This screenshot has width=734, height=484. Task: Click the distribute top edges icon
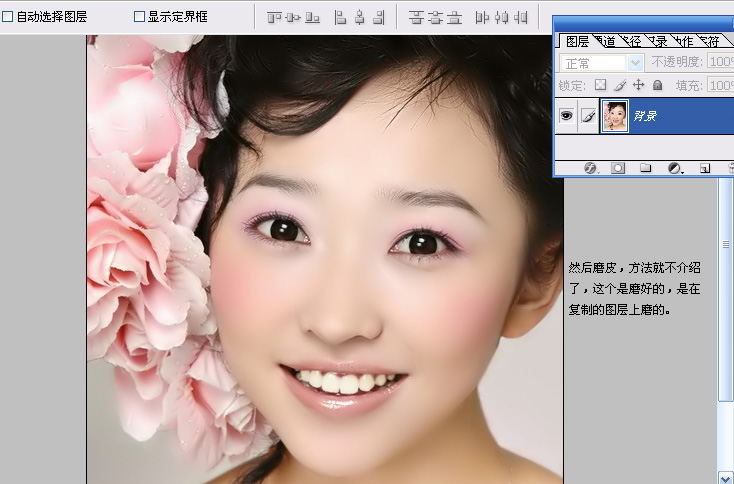point(416,18)
